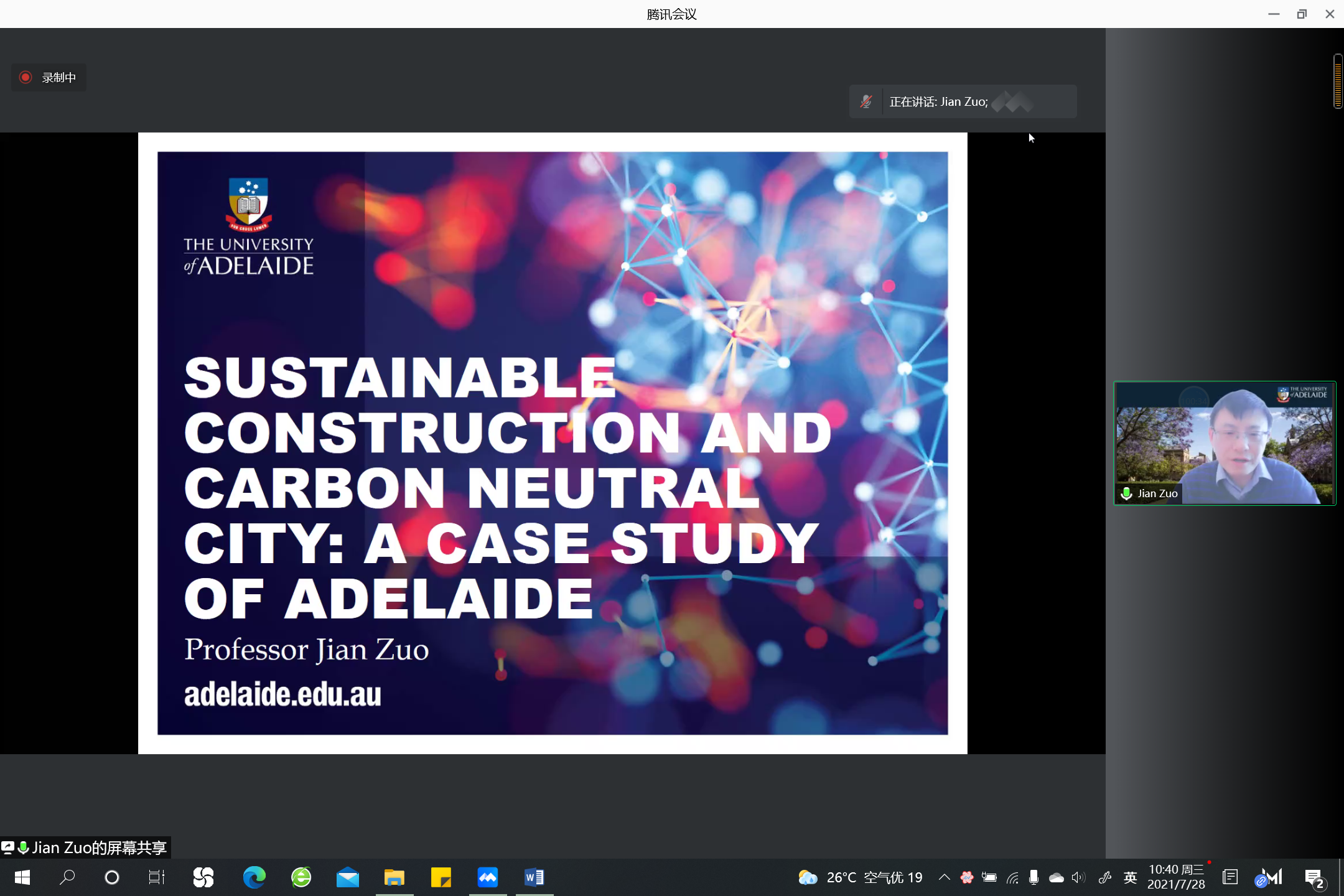Open Task View on the taskbar
Viewport: 1344px width, 896px height.
pos(156,877)
